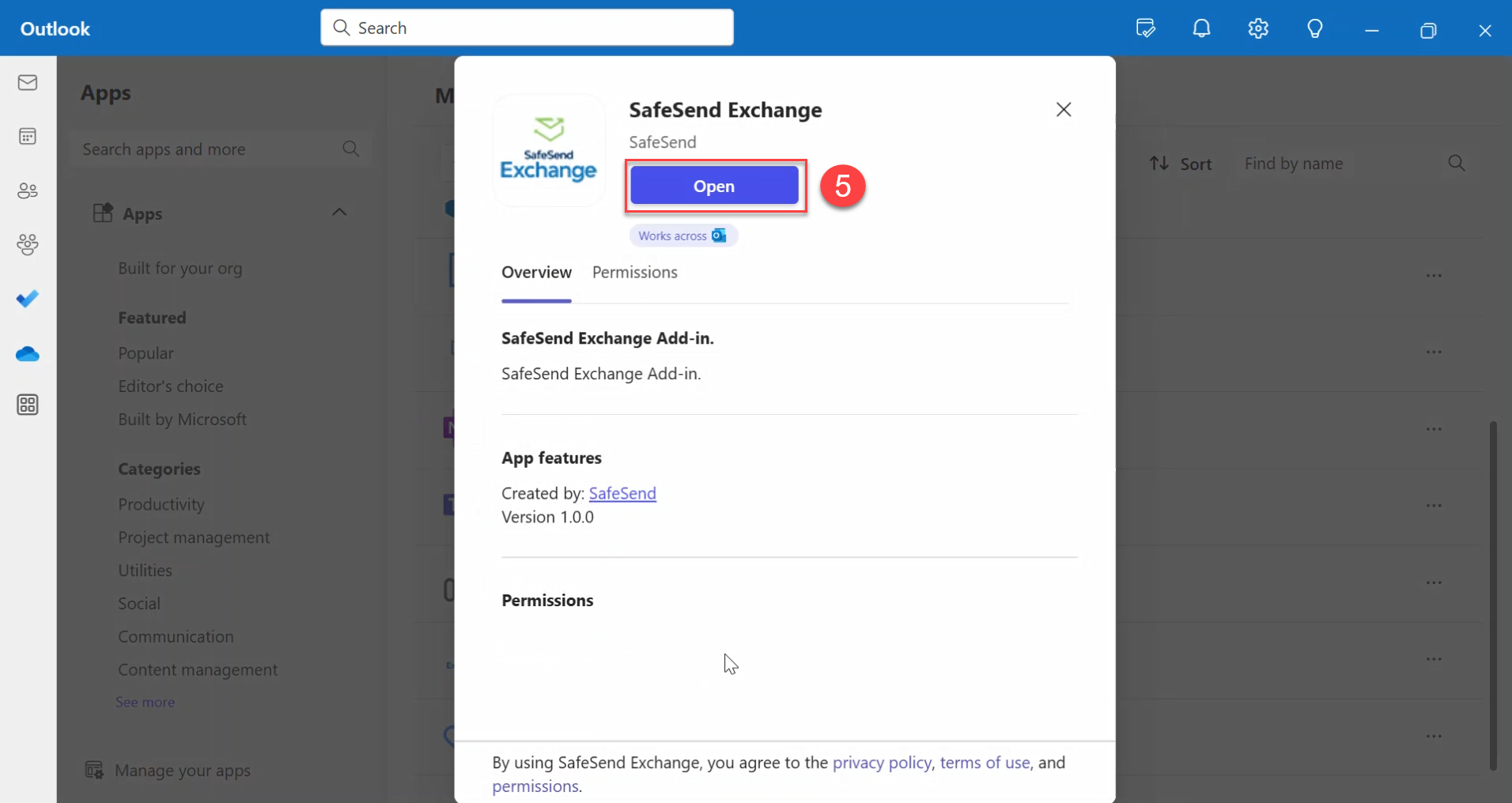Viewport: 1512px width, 803px height.
Task: Click the magnifier in Search apps box
Action: pos(351,149)
